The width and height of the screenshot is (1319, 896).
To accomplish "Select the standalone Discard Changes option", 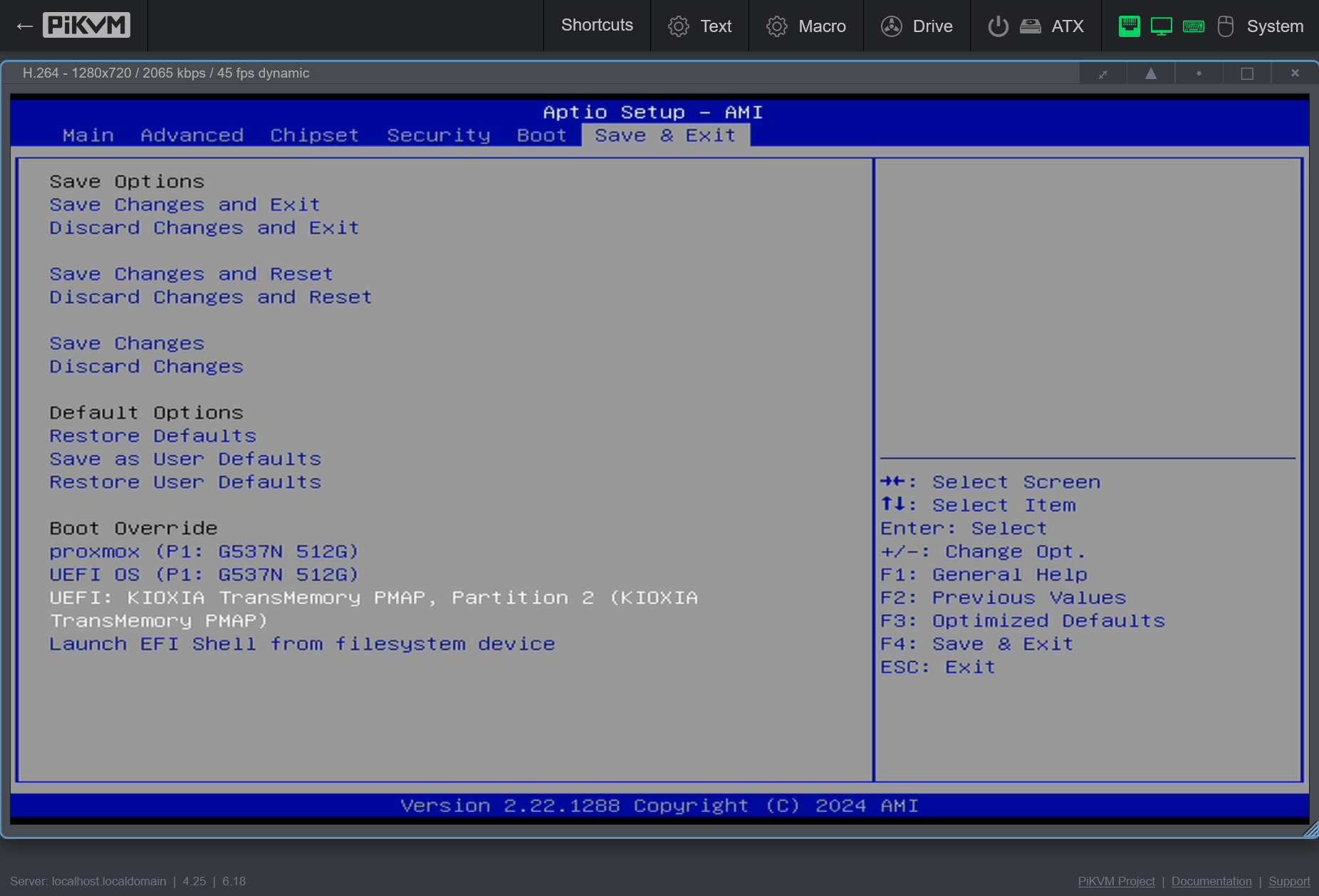I will pos(147,367).
